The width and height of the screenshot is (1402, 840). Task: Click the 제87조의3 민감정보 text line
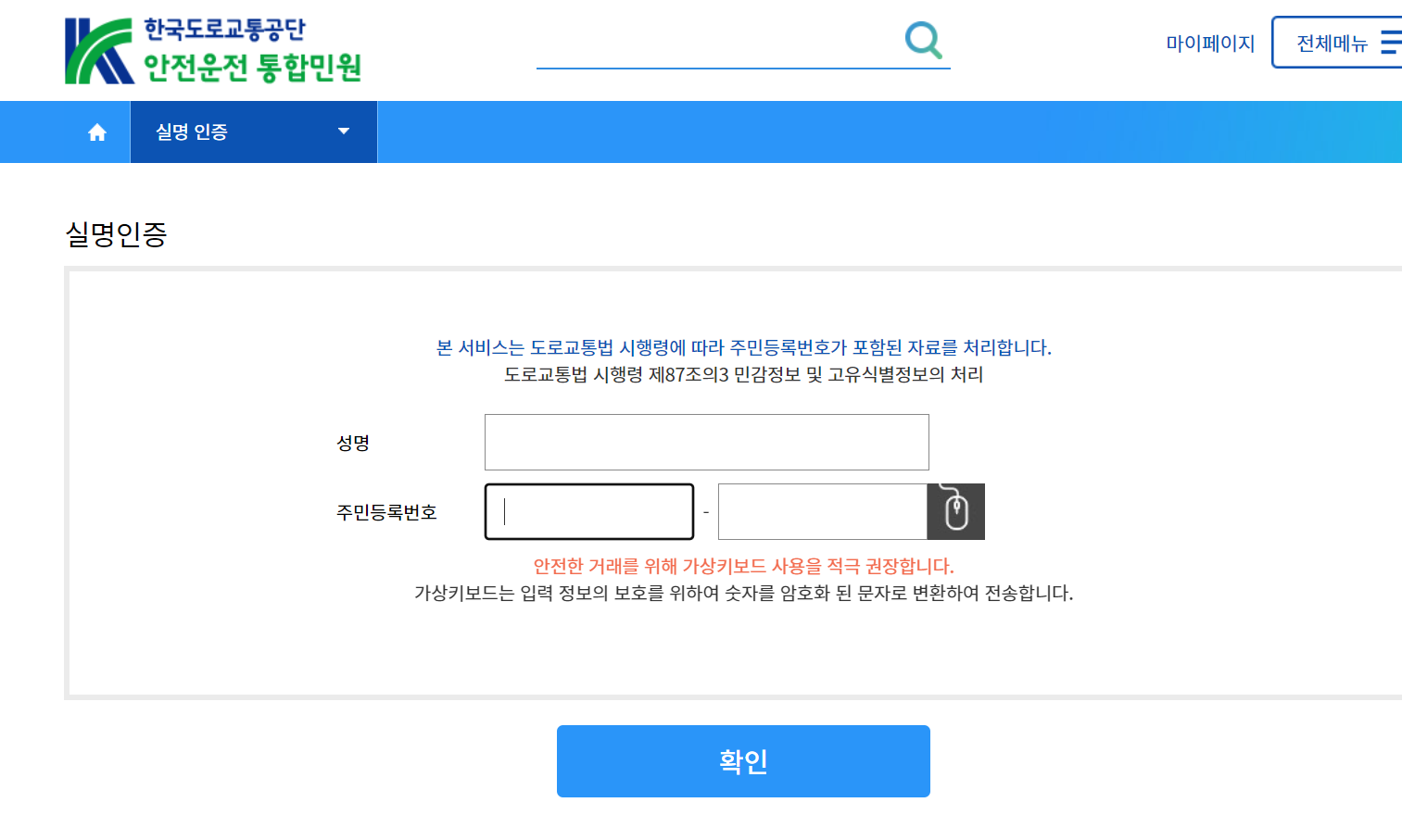(x=744, y=374)
